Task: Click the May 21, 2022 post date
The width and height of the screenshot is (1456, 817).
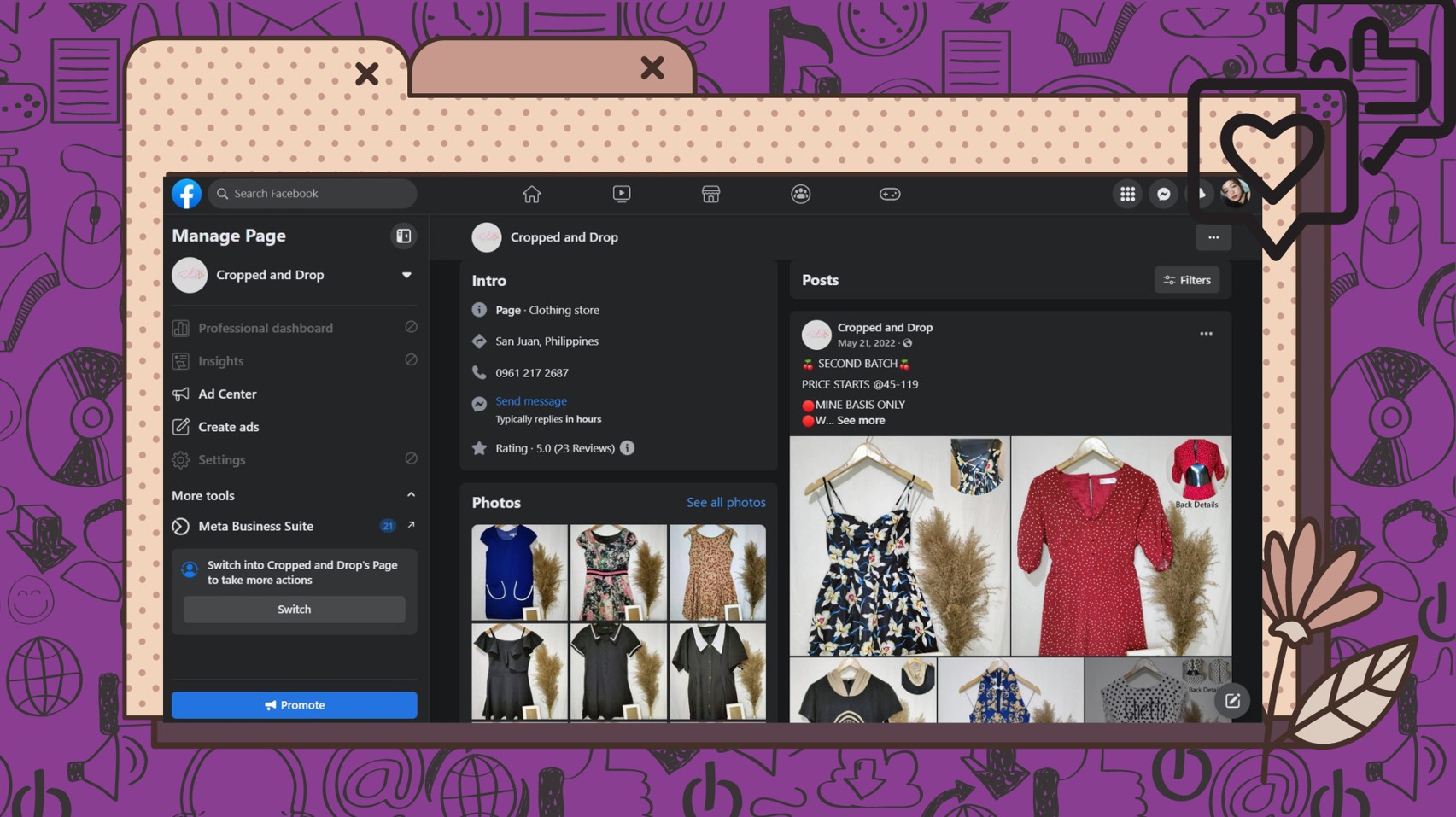Action: point(866,343)
